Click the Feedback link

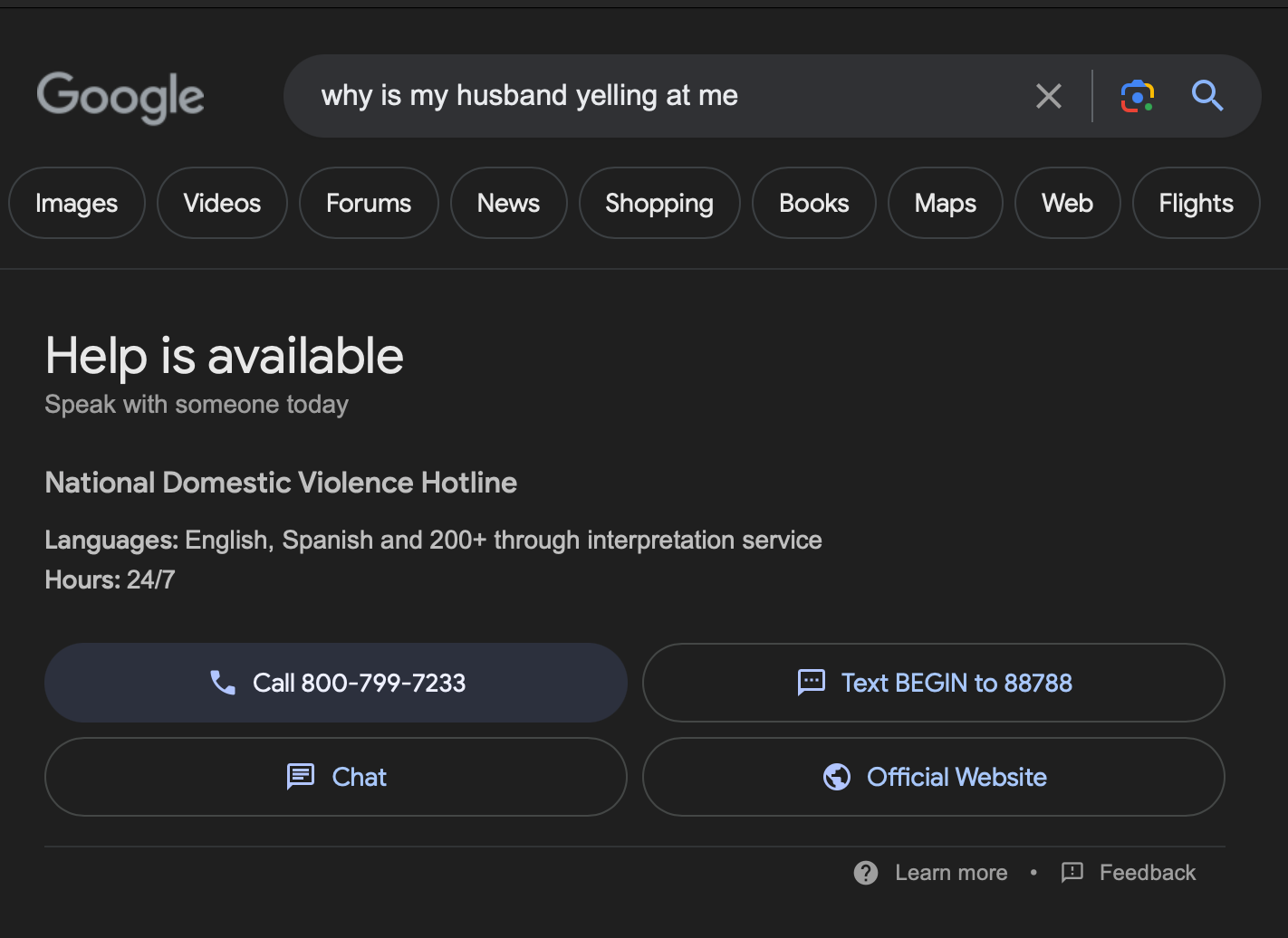1148,873
